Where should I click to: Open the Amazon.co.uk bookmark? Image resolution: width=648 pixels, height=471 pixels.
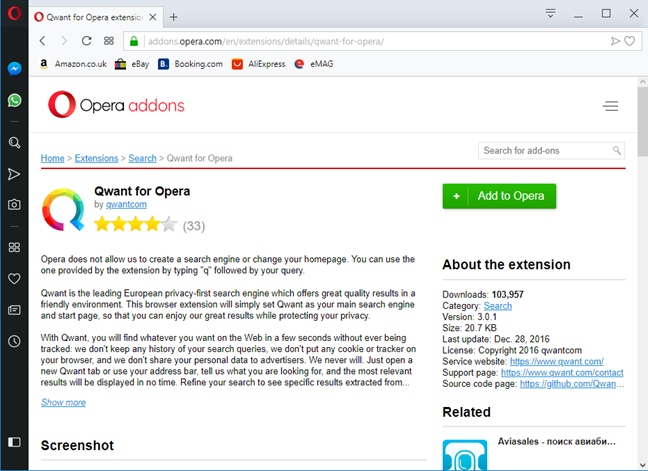pyautogui.click(x=73, y=64)
